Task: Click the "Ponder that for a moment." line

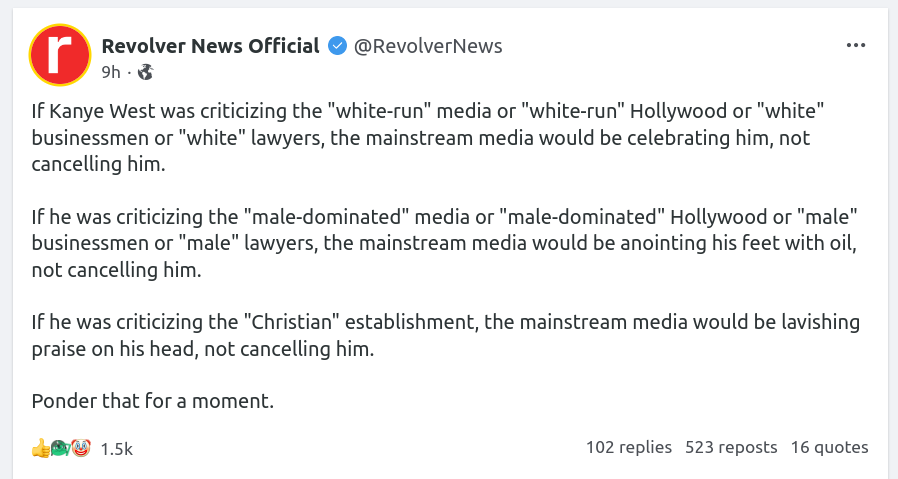Action: pos(152,402)
